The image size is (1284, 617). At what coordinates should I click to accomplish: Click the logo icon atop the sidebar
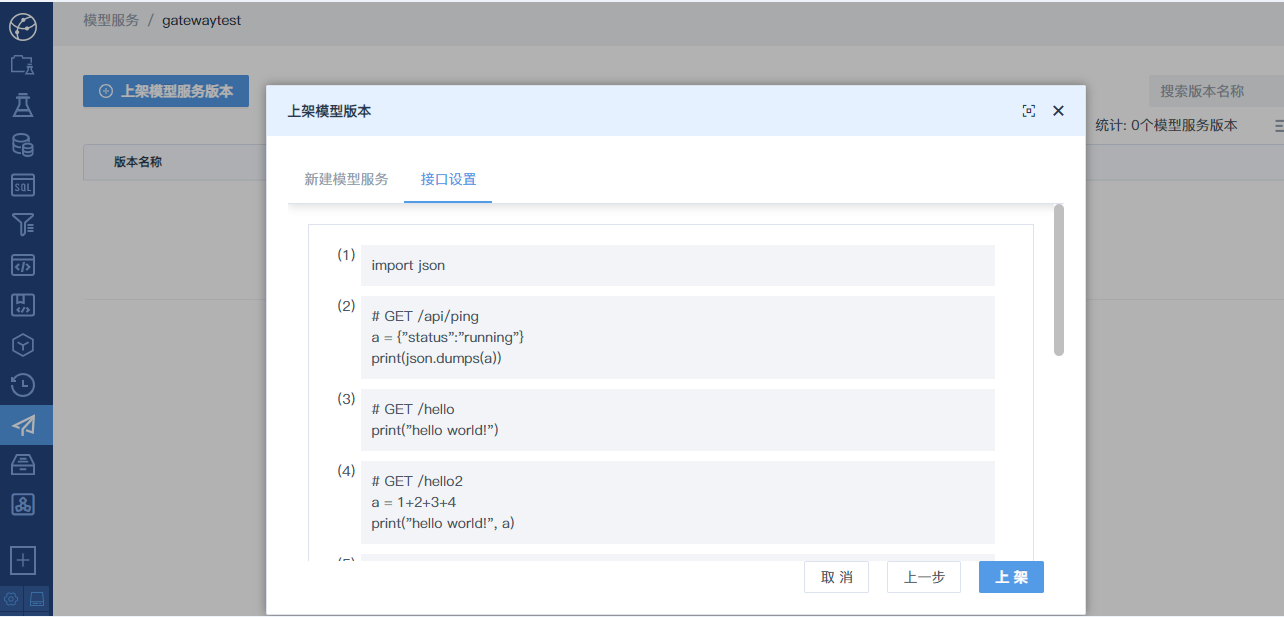[x=22, y=26]
